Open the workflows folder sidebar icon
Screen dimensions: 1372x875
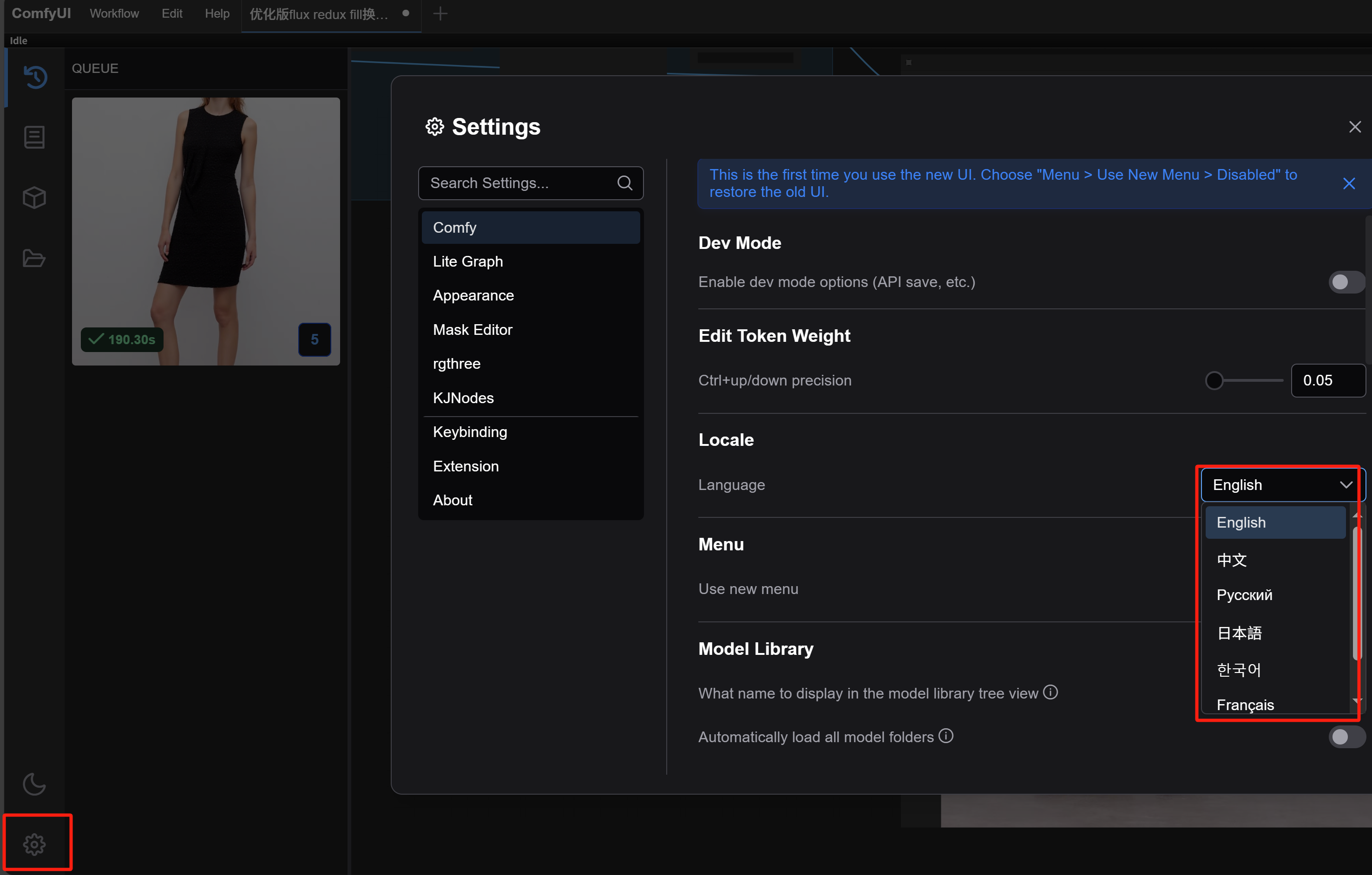[x=35, y=258]
